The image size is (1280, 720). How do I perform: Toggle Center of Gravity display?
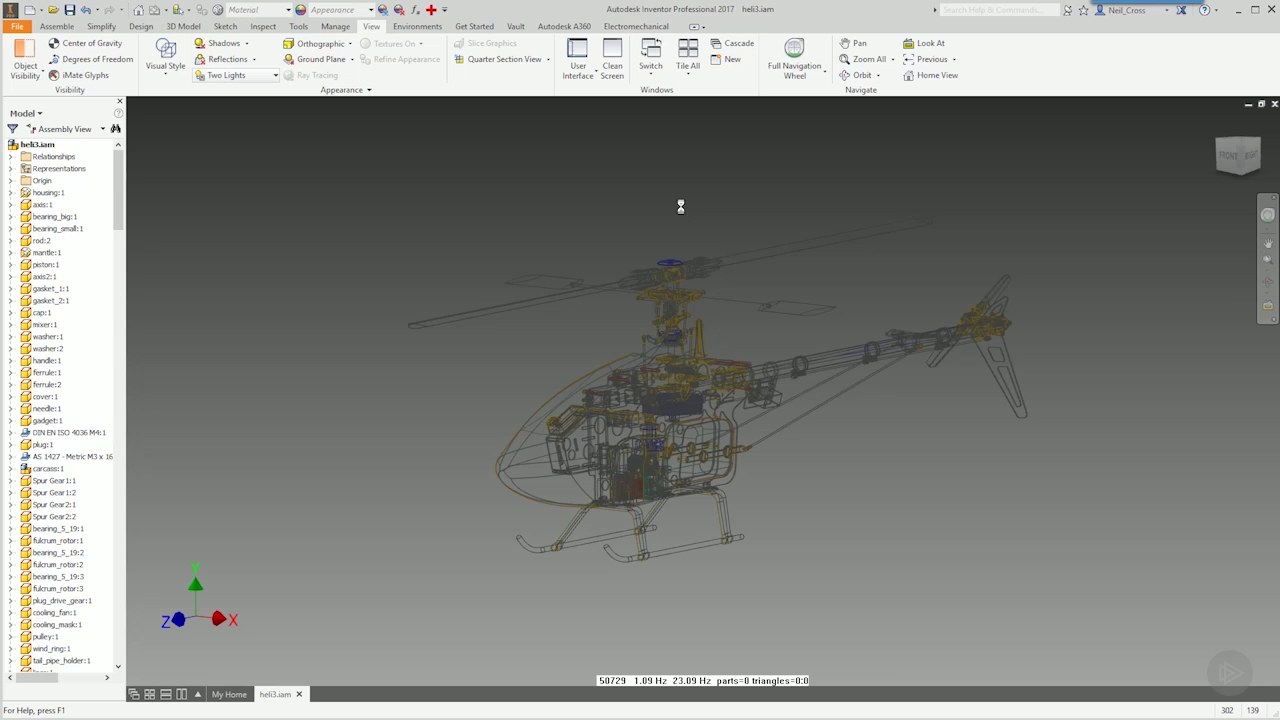tap(85, 43)
